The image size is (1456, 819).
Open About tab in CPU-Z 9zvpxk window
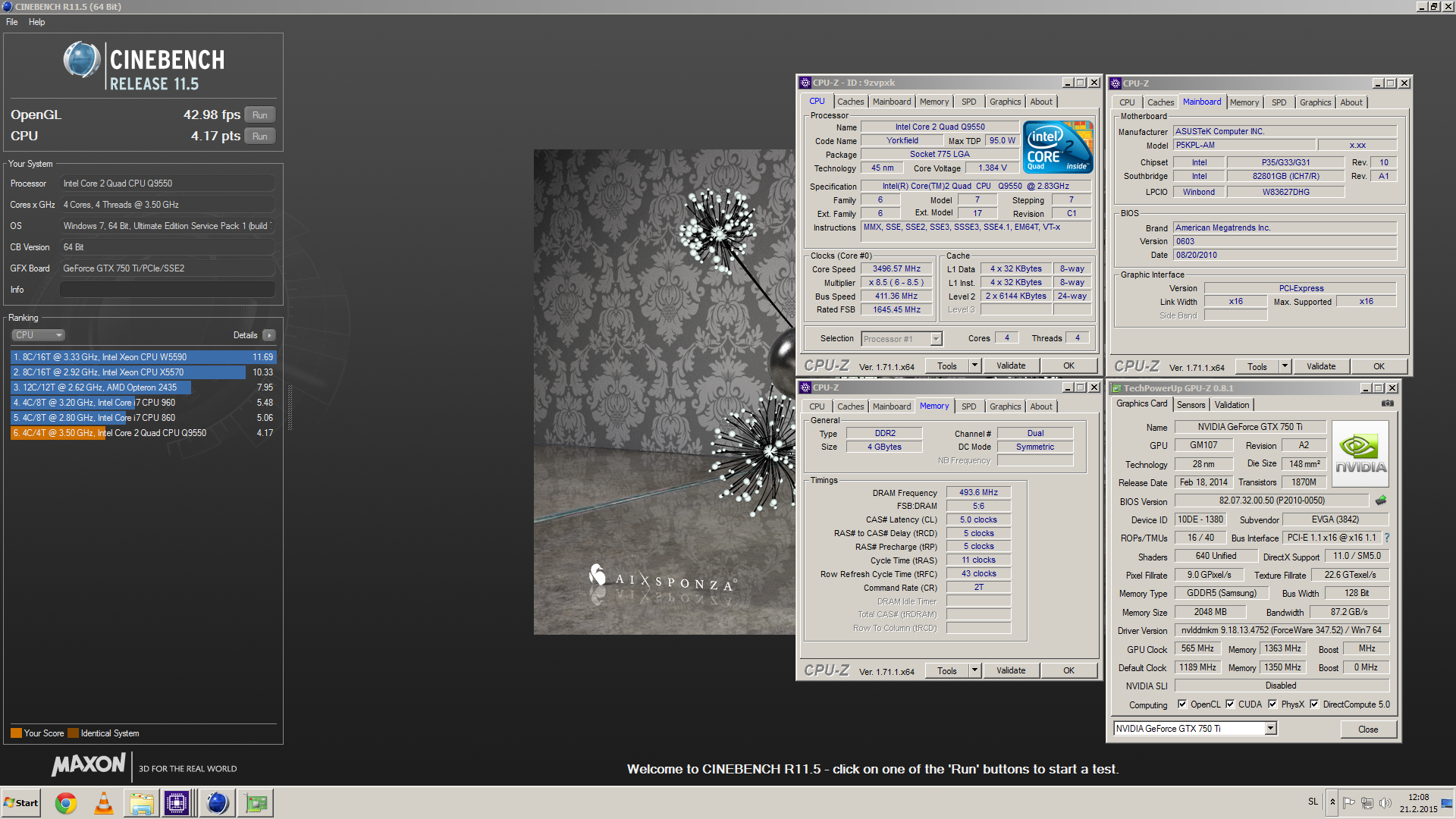click(x=1041, y=102)
